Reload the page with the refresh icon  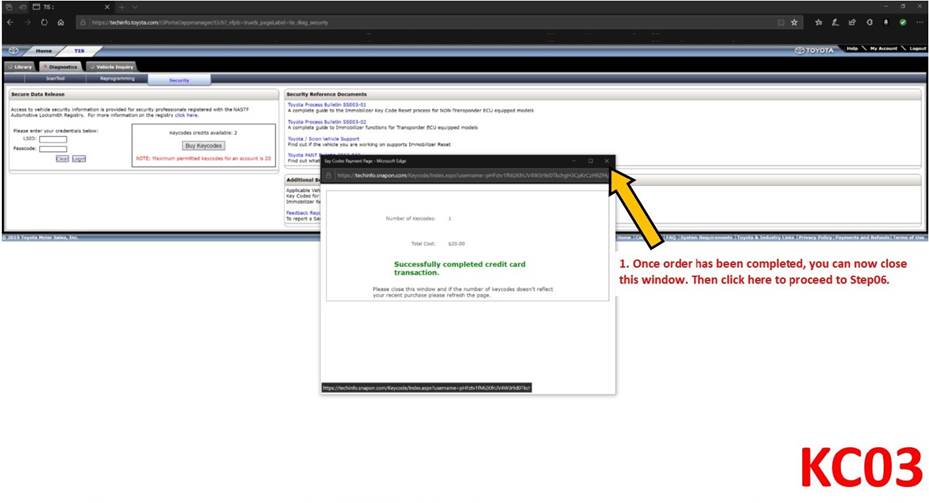44,23
